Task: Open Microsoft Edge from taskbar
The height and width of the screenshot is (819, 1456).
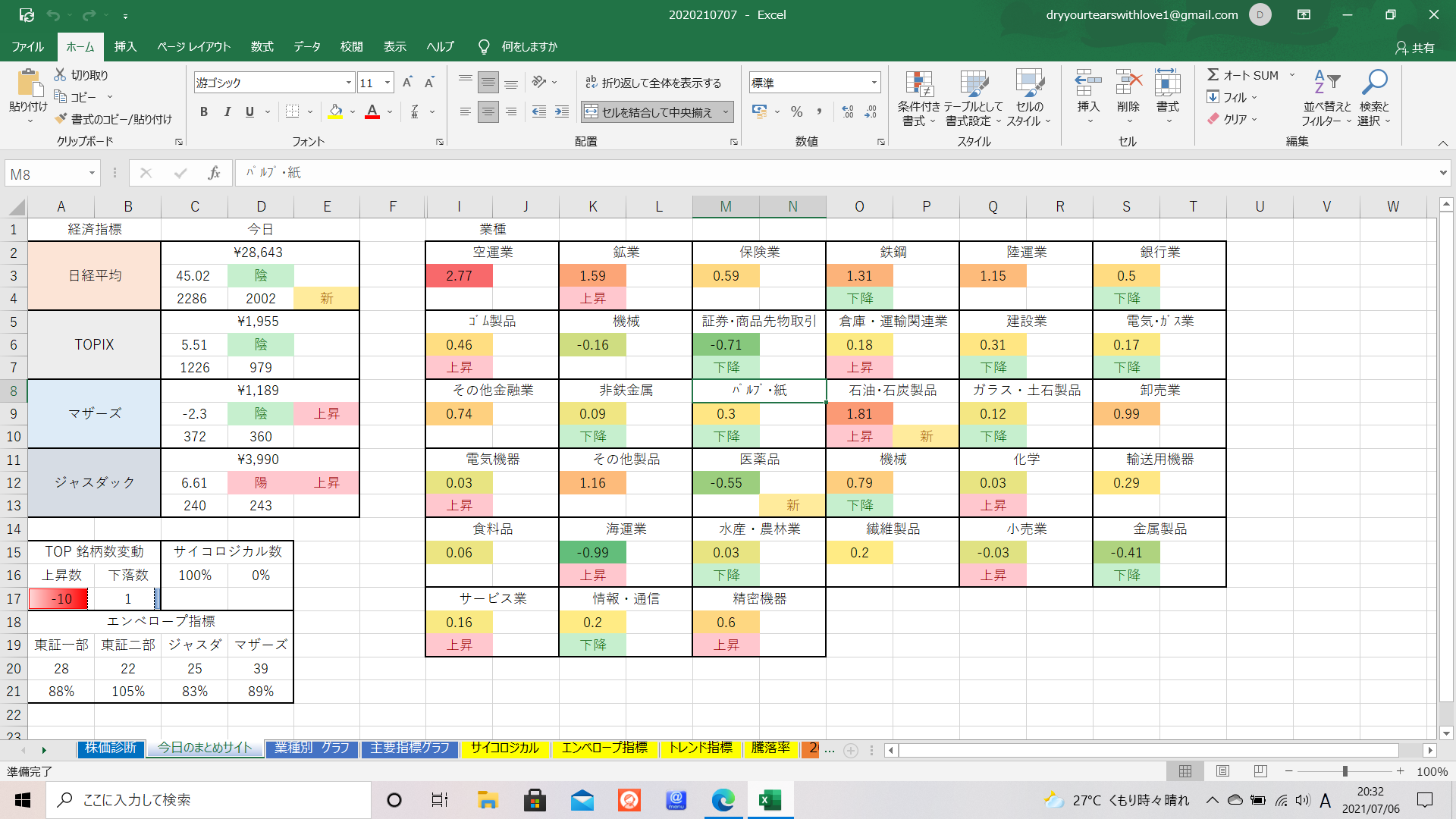Action: [723, 800]
